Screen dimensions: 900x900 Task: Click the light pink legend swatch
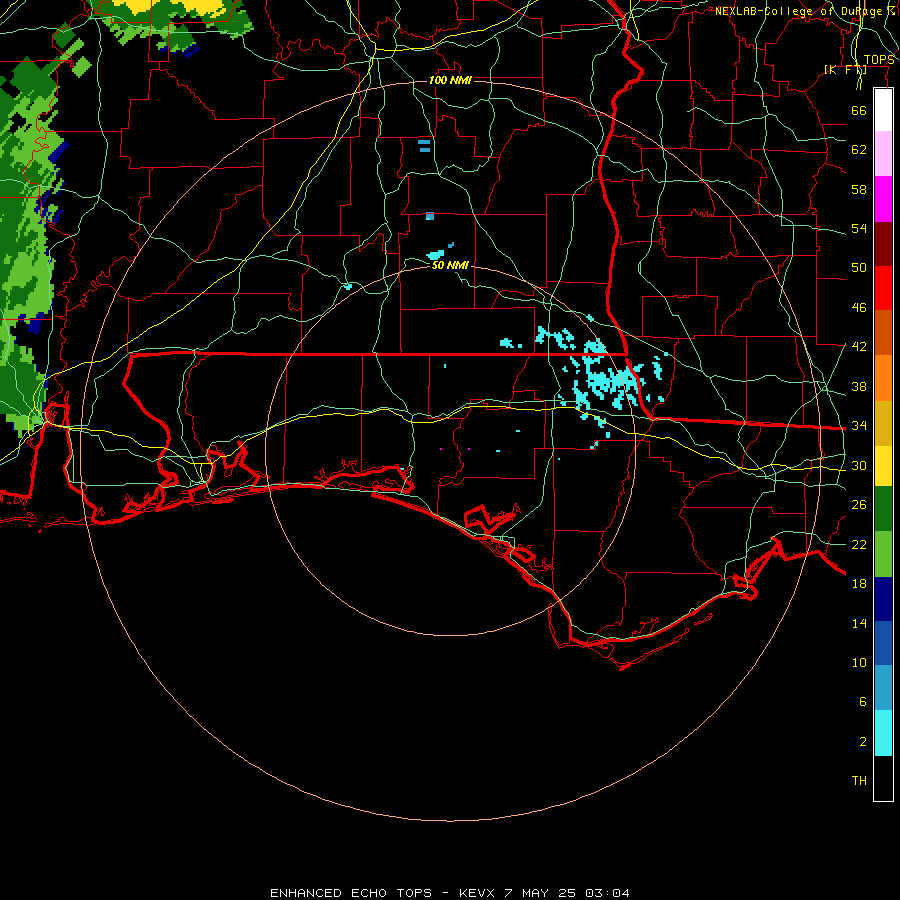click(x=883, y=153)
